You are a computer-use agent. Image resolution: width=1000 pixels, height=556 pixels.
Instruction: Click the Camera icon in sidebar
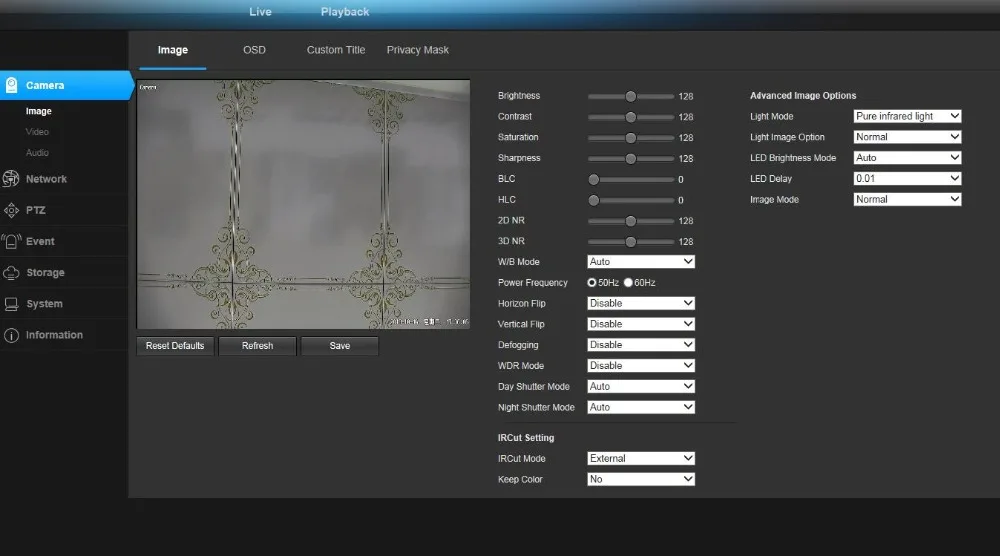pyautogui.click(x=11, y=85)
